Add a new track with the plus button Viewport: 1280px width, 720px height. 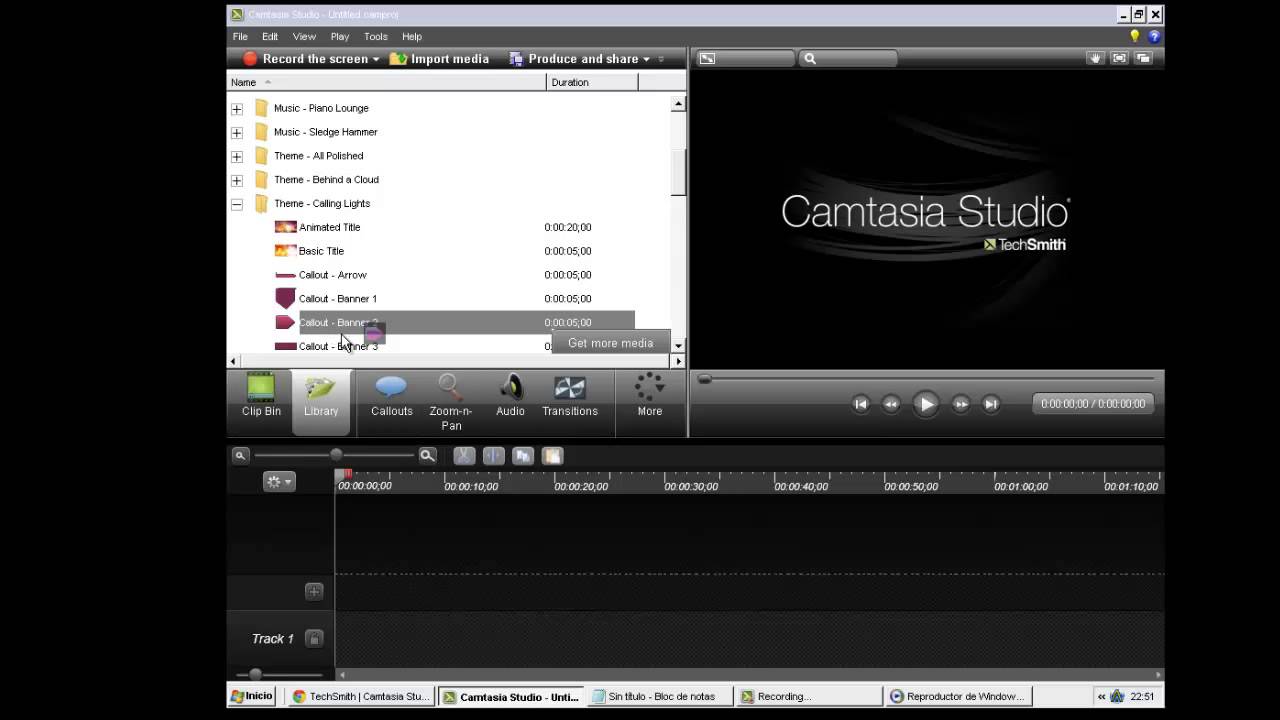click(x=314, y=591)
